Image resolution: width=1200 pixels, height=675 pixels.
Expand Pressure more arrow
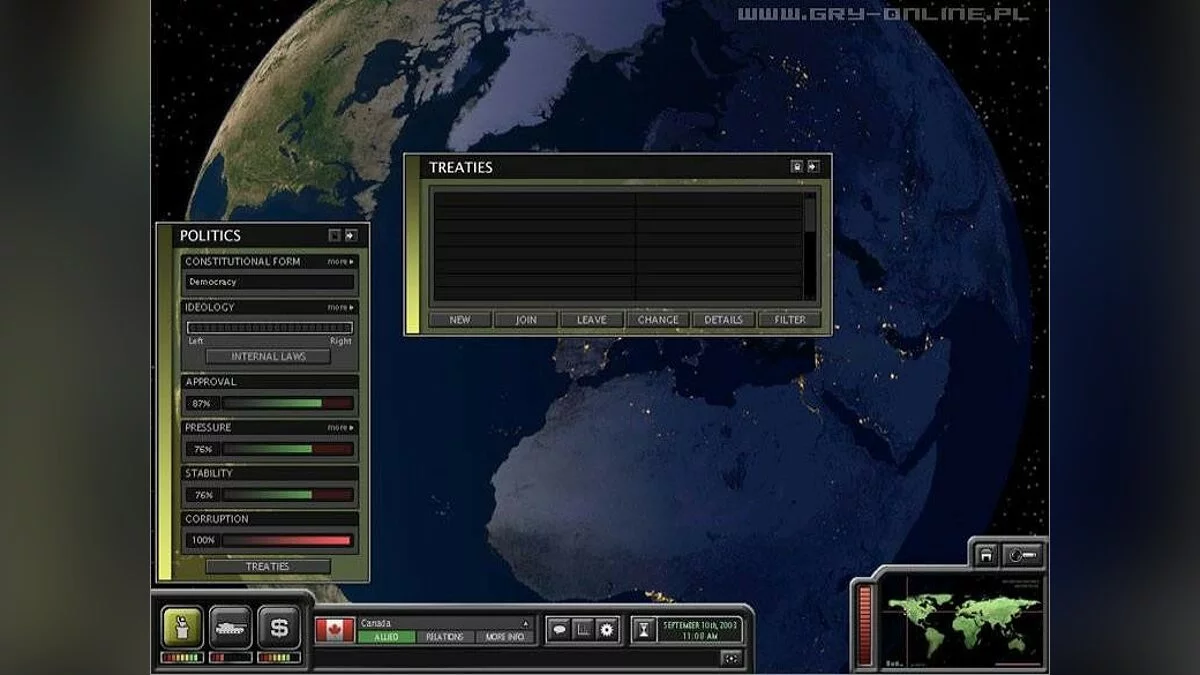341,427
